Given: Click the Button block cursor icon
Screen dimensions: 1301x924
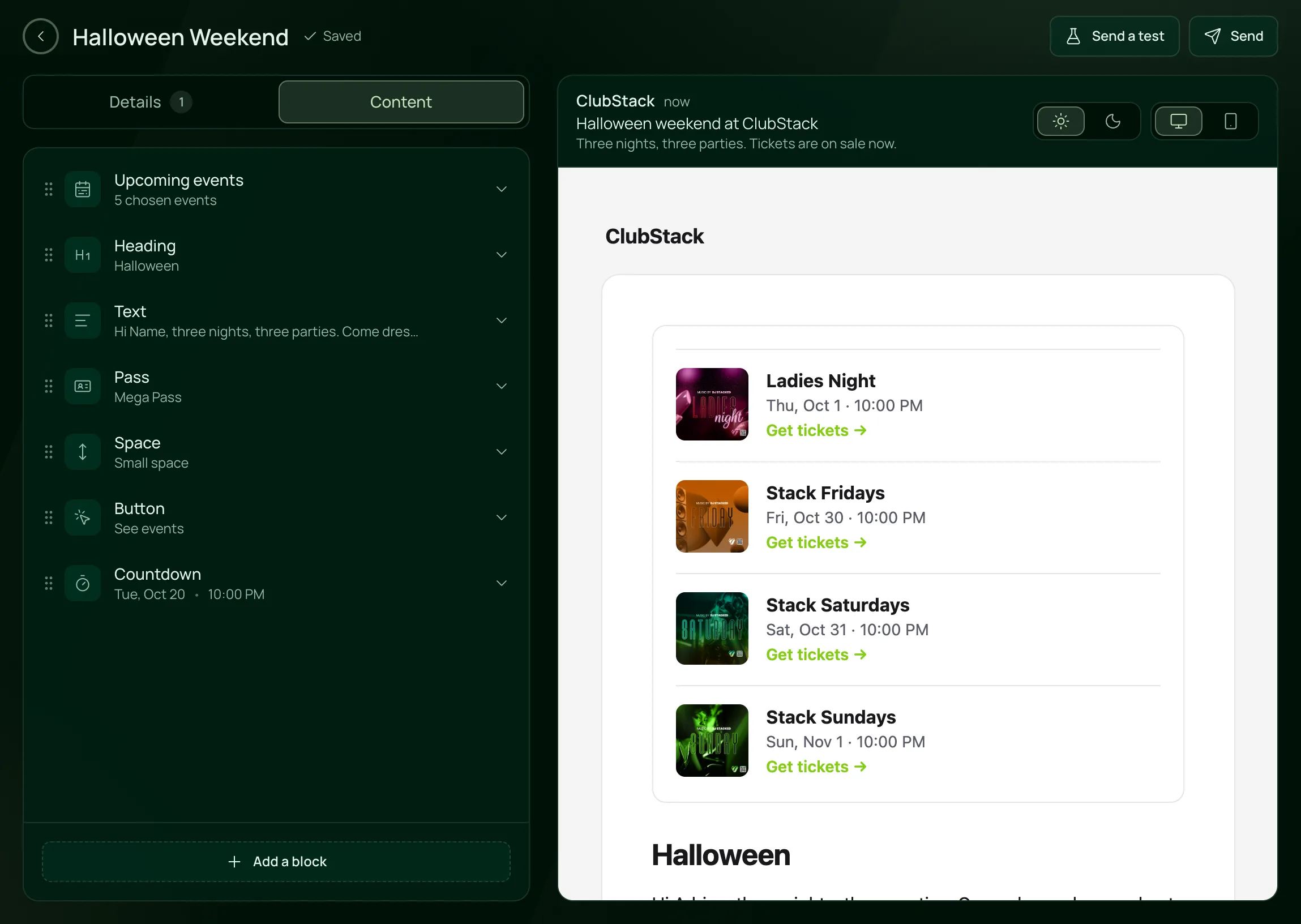Looking at the screenshot, I should [83, 517].
